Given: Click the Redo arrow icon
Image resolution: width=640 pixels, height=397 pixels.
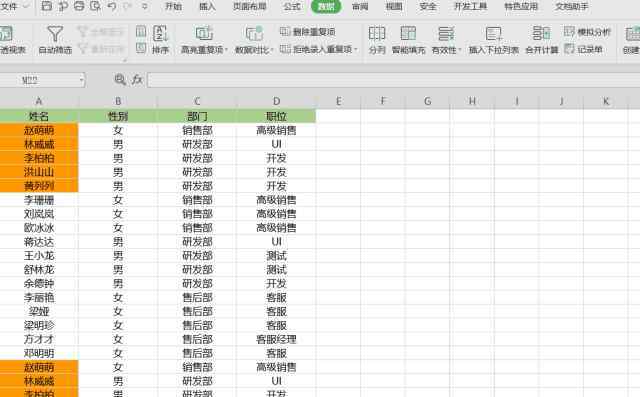Looking at the screenshot, I should click(128, 6).
